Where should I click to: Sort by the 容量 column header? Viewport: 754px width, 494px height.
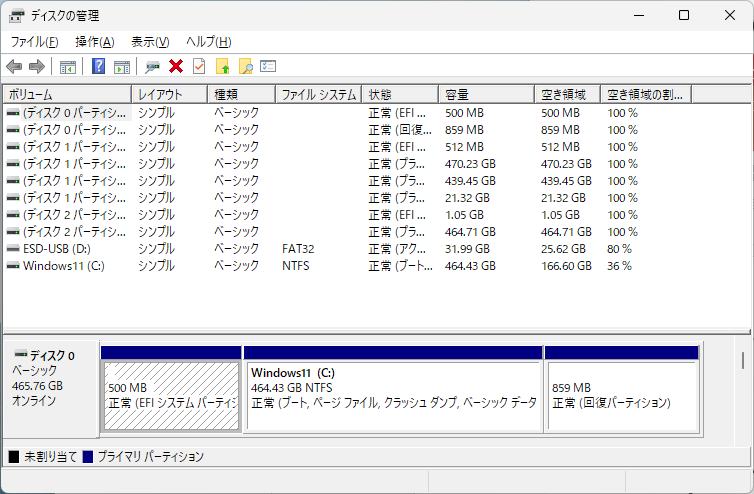coord(487,94)
